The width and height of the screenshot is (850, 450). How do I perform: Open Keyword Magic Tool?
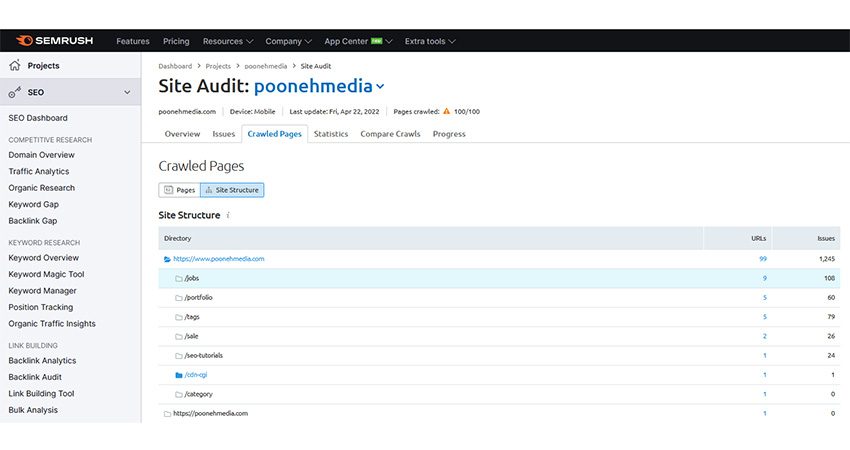(46, 274)
